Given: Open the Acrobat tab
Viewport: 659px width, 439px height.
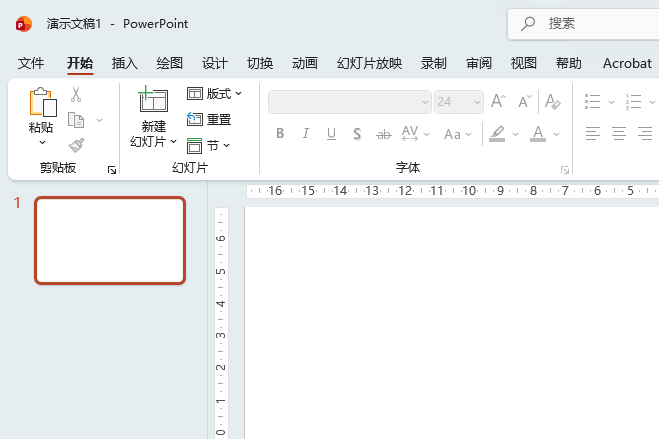Looking at the screenshot, I should (x=627, y=63).
